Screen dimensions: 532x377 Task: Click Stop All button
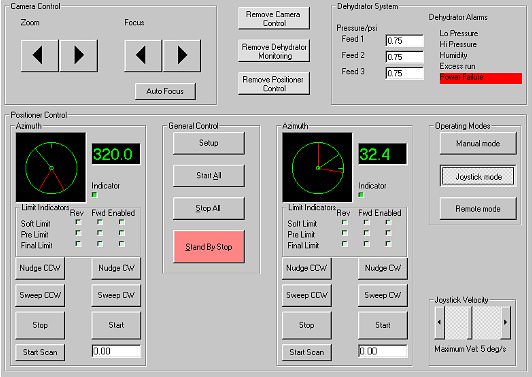tap(209, 208)
